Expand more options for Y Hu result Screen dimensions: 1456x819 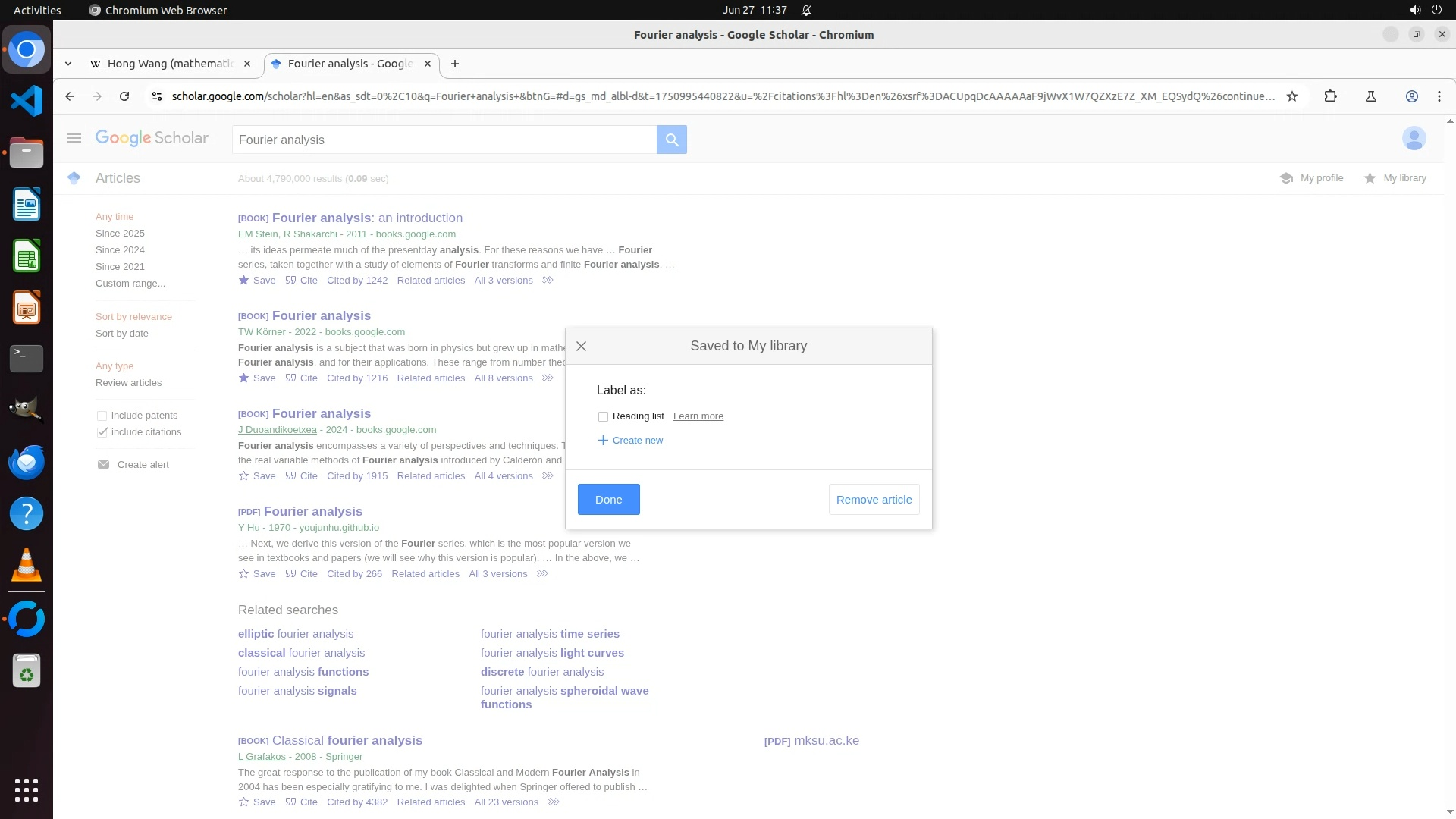coord(542,574)
